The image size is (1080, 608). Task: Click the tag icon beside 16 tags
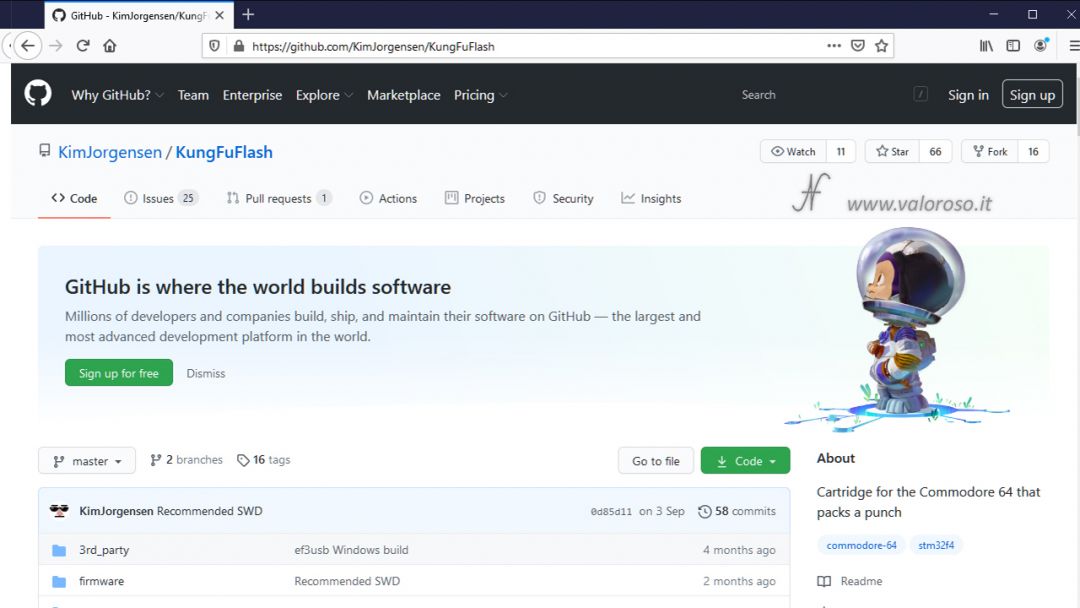[x=242, y=460]
